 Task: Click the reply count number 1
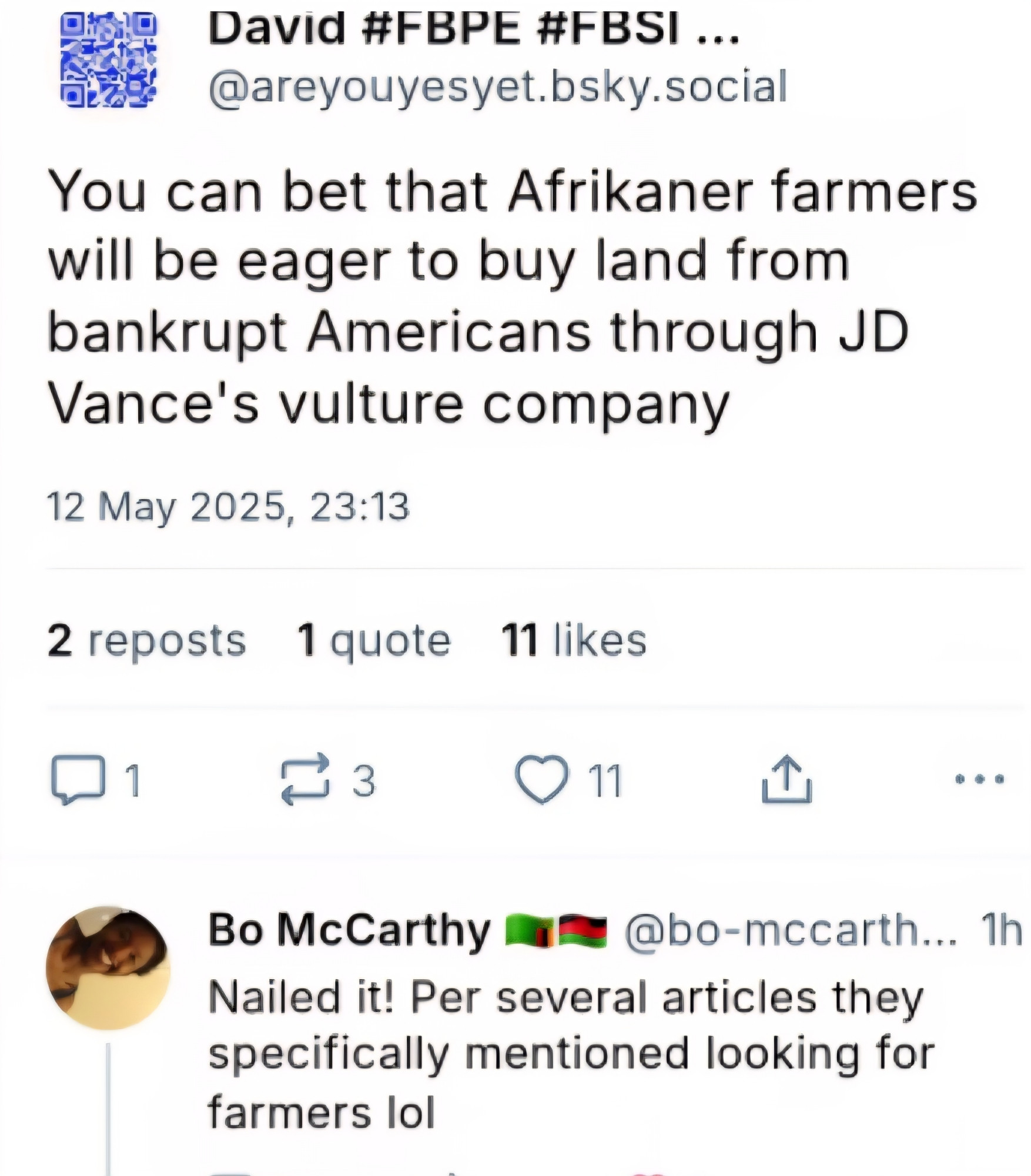point(133,781)
